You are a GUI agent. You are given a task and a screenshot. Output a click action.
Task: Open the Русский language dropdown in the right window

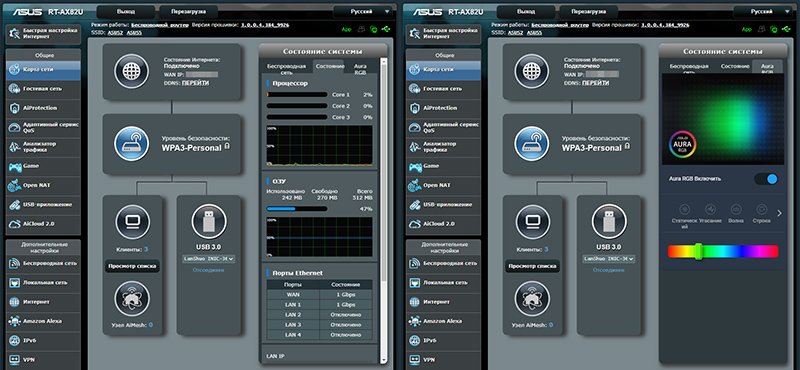(763, 11)
